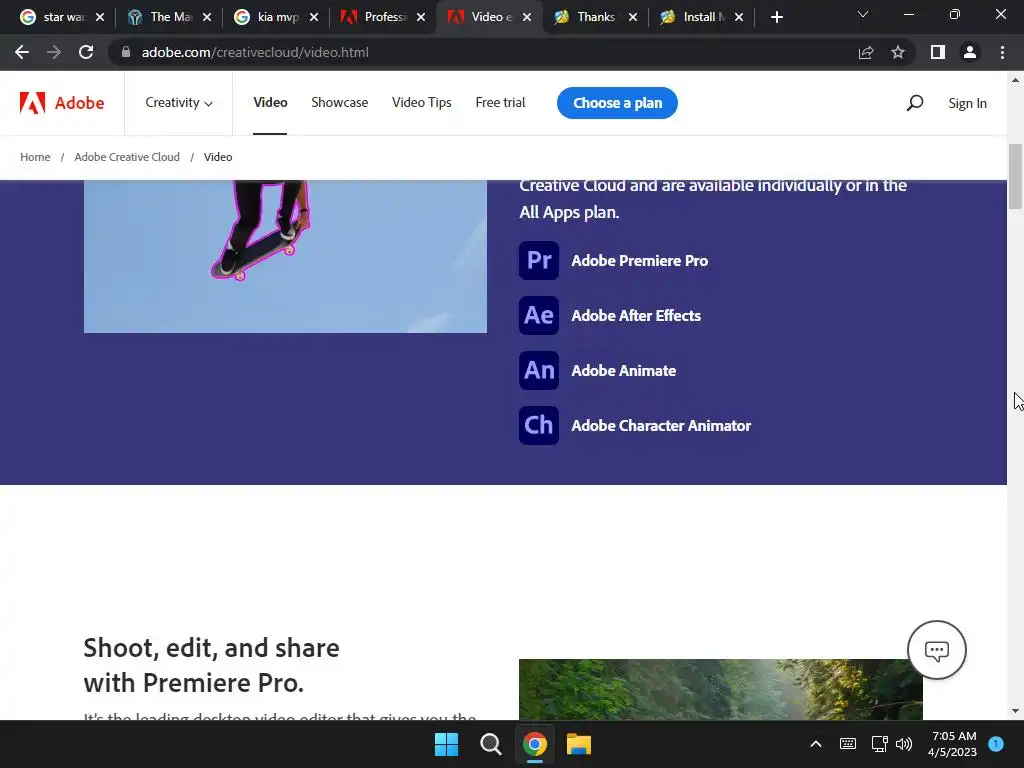Open the Adobe Premiere Pro link
Screen dimensions: 1024x768
coord(639,261)
